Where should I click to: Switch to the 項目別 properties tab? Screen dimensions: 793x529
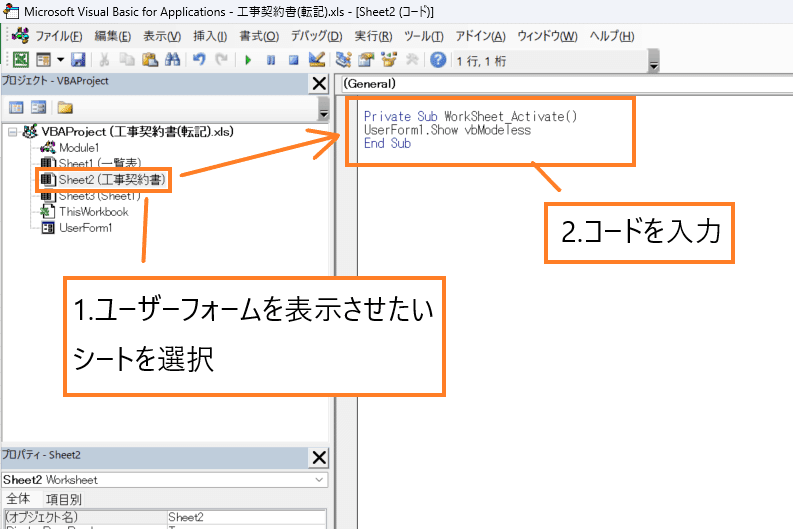pos(64,500)
